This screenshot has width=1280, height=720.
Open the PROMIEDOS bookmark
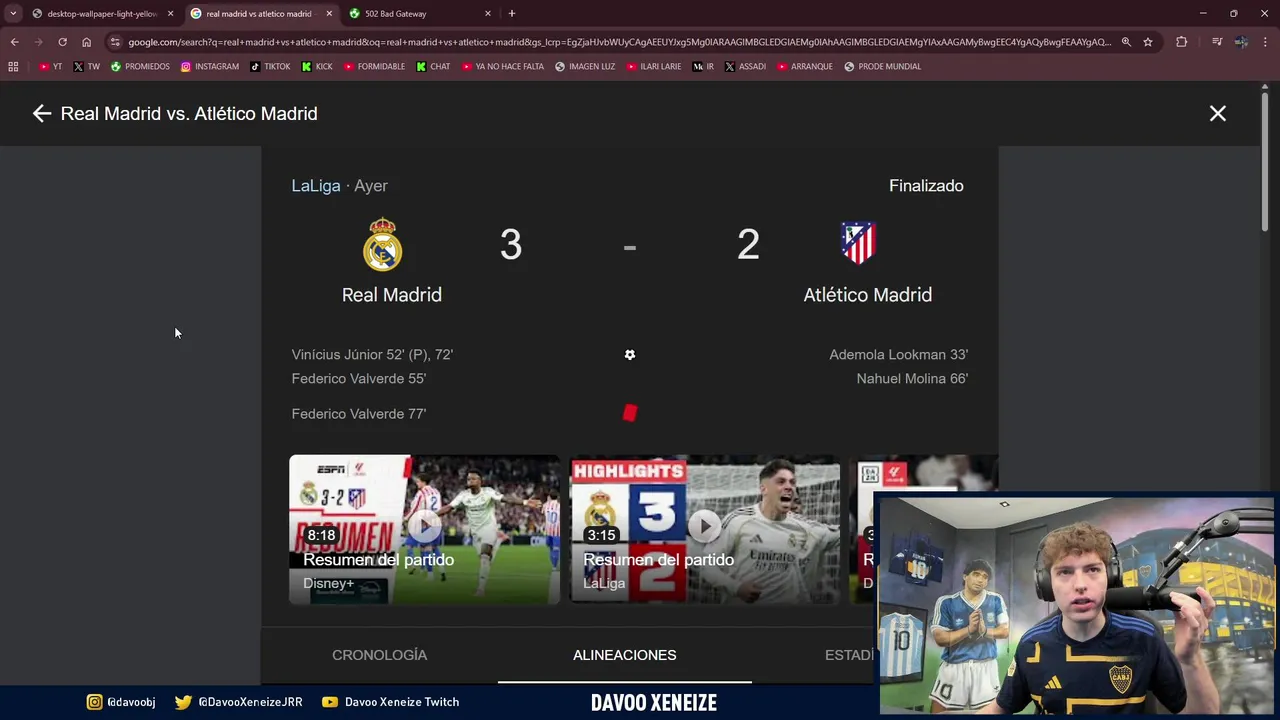click(x=140, y=67)
